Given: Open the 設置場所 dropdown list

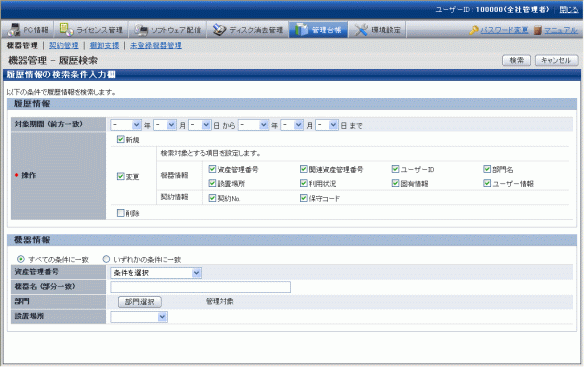Looking at the screenshot, I should [139, 317].
